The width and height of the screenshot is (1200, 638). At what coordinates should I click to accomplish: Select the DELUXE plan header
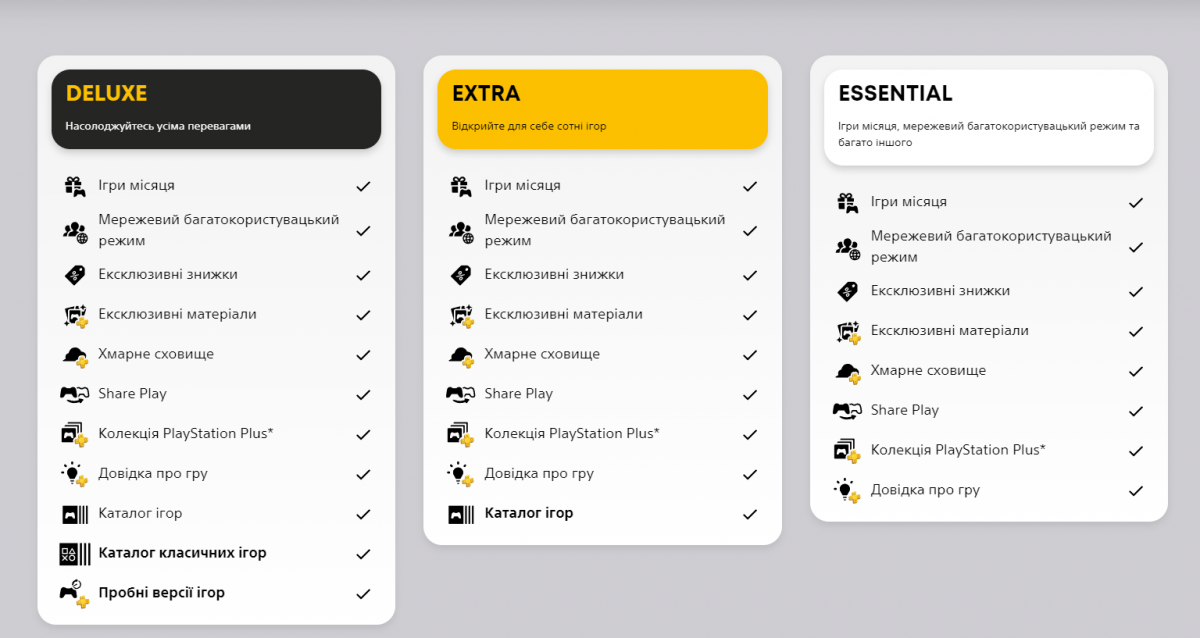tap(216, 108)
